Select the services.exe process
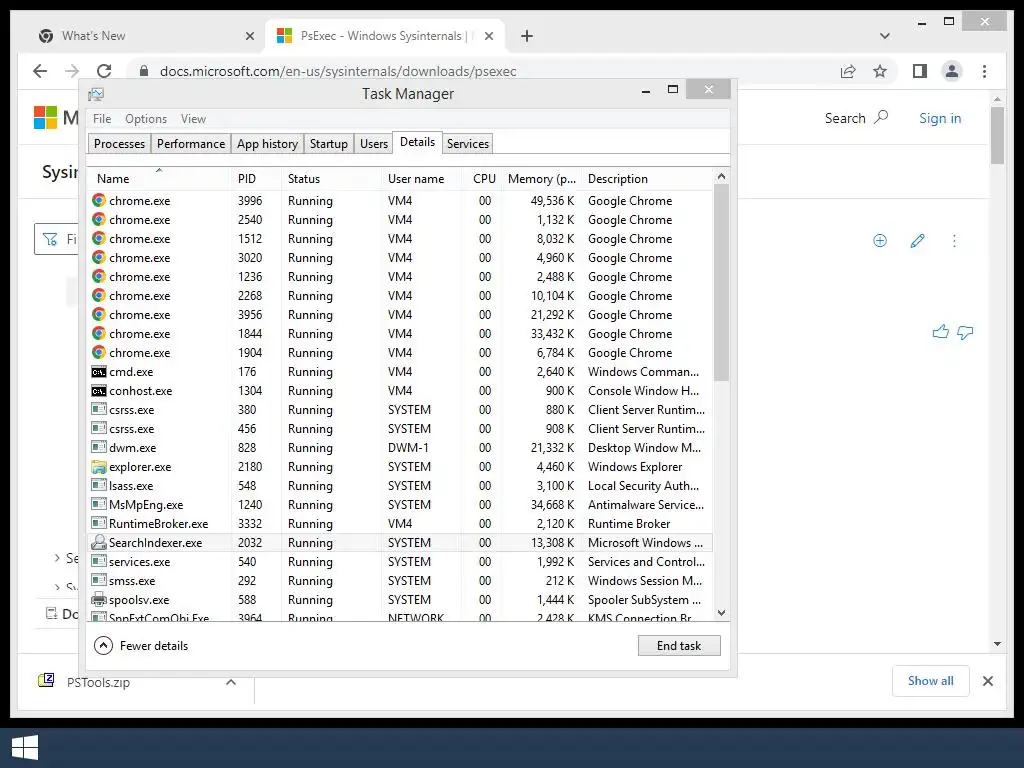Image resolution: width=1024 pixels, height=768 pixels. [x=400, y=562]
